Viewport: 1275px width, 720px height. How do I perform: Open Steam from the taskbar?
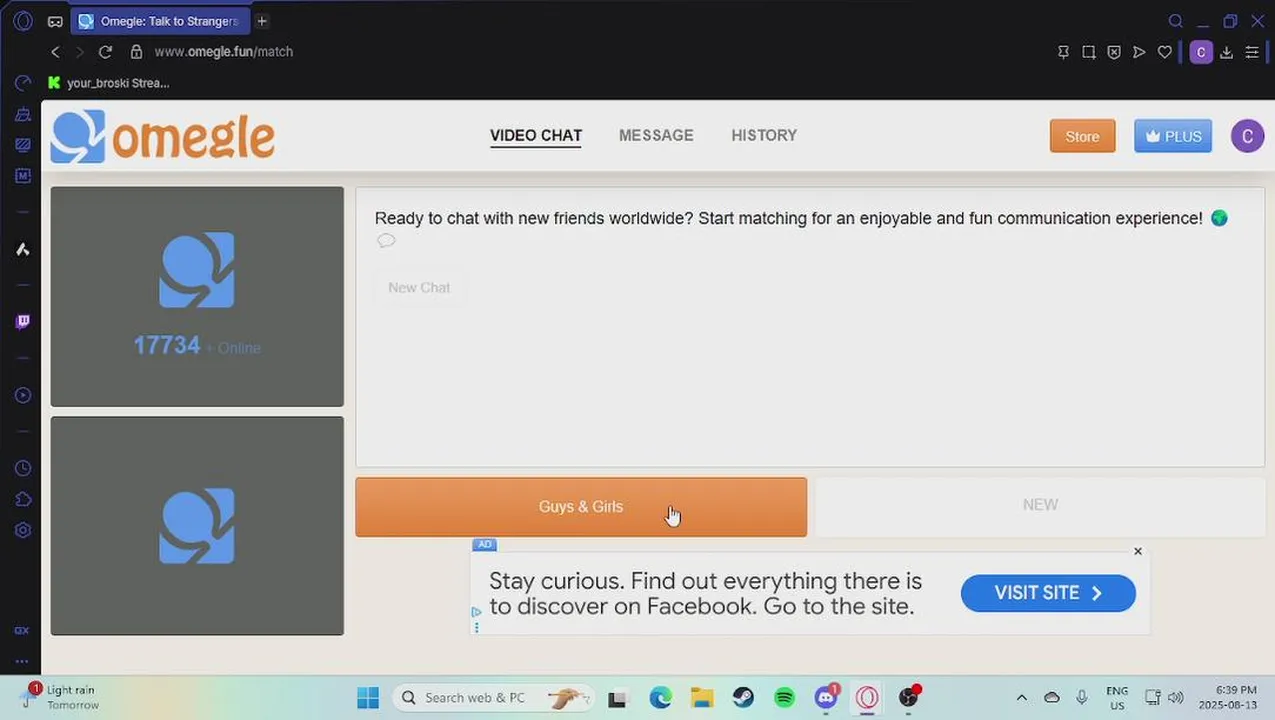pyautogui.click(x=743, y=697)
